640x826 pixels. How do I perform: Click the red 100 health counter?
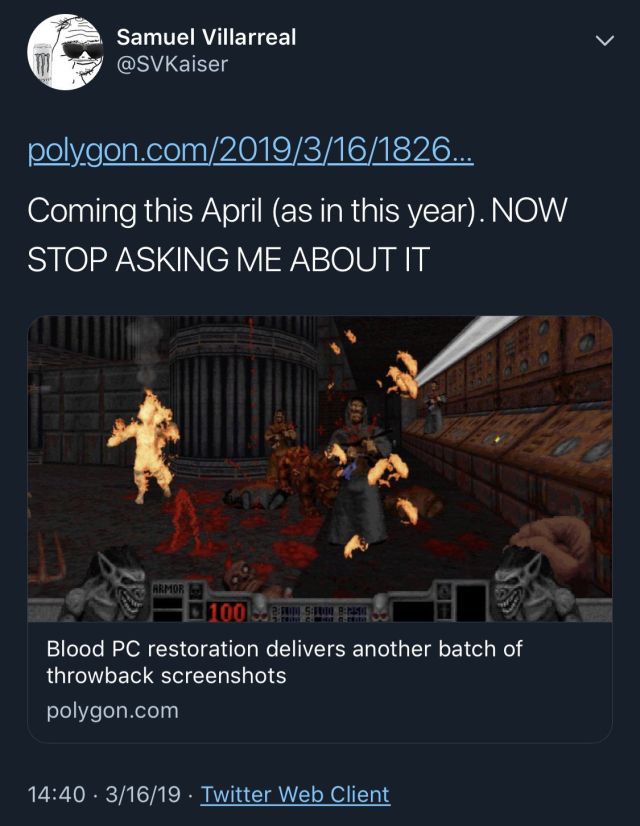click(227, 612)
